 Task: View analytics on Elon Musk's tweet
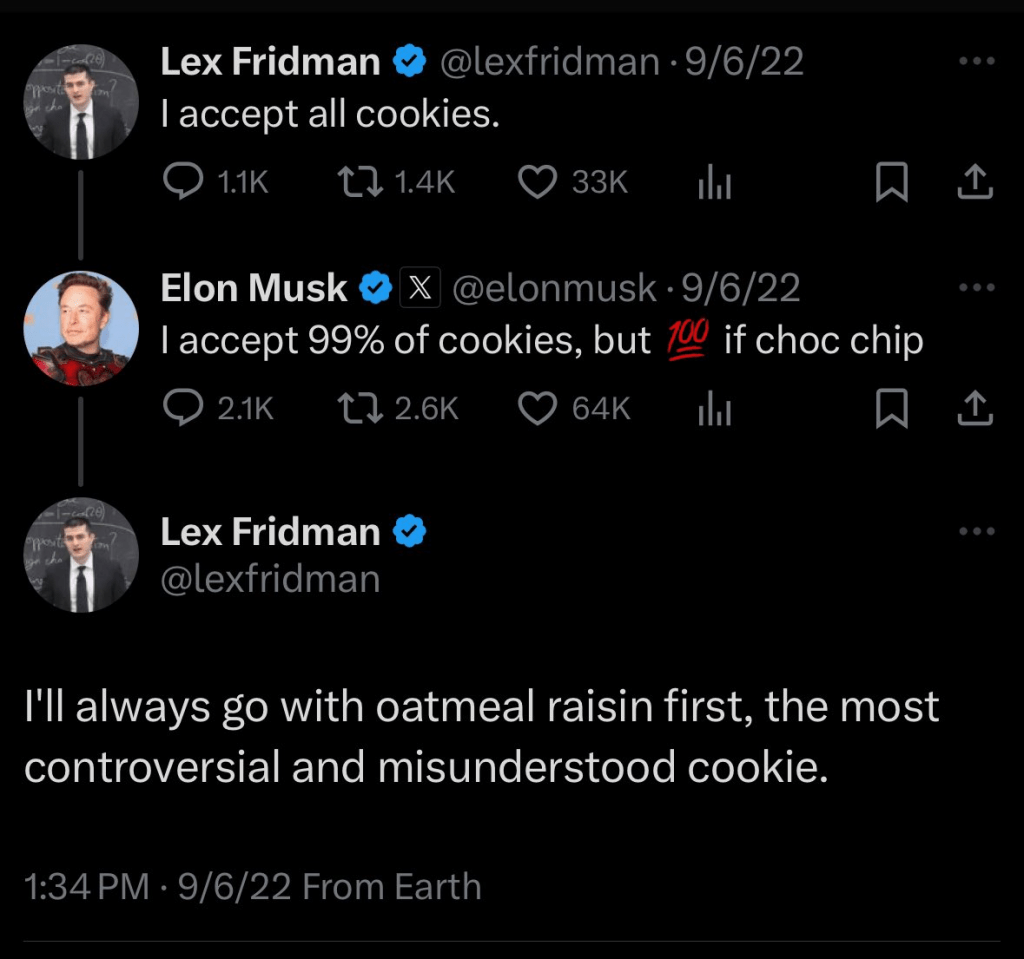[714, 409]
